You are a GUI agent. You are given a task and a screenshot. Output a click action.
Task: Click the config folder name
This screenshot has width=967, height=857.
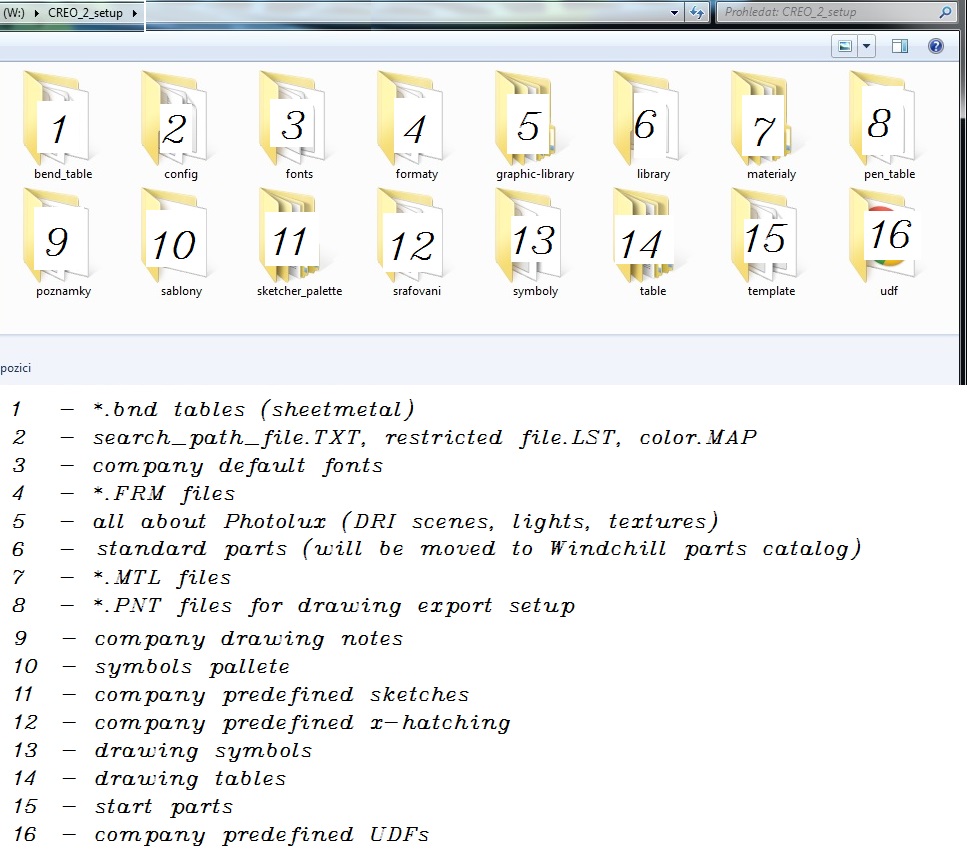pyautogui.click(x=181, y=174)
